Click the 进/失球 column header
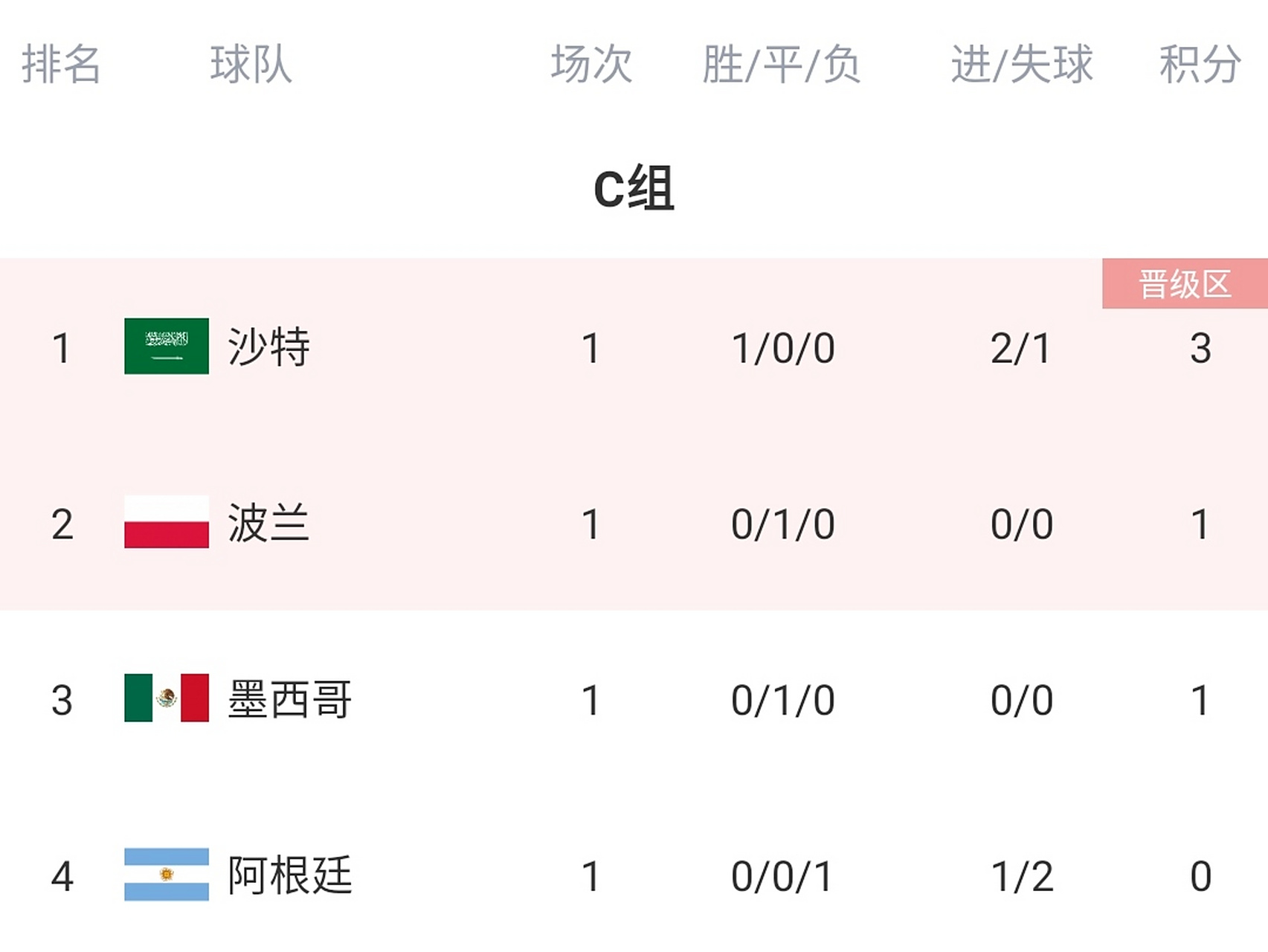 point(1022,64)
